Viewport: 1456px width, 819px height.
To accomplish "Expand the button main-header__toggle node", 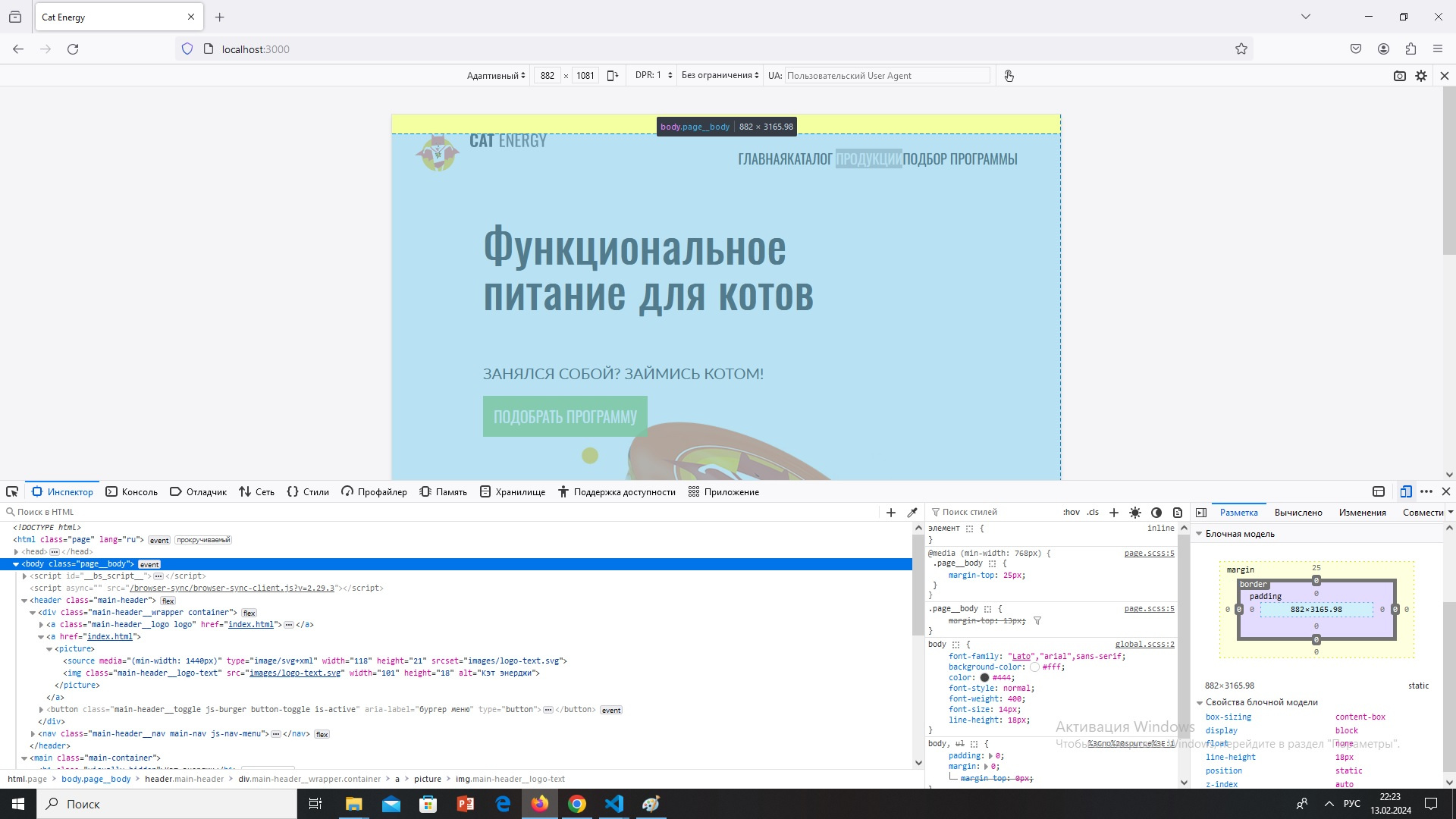I will 41,710.
